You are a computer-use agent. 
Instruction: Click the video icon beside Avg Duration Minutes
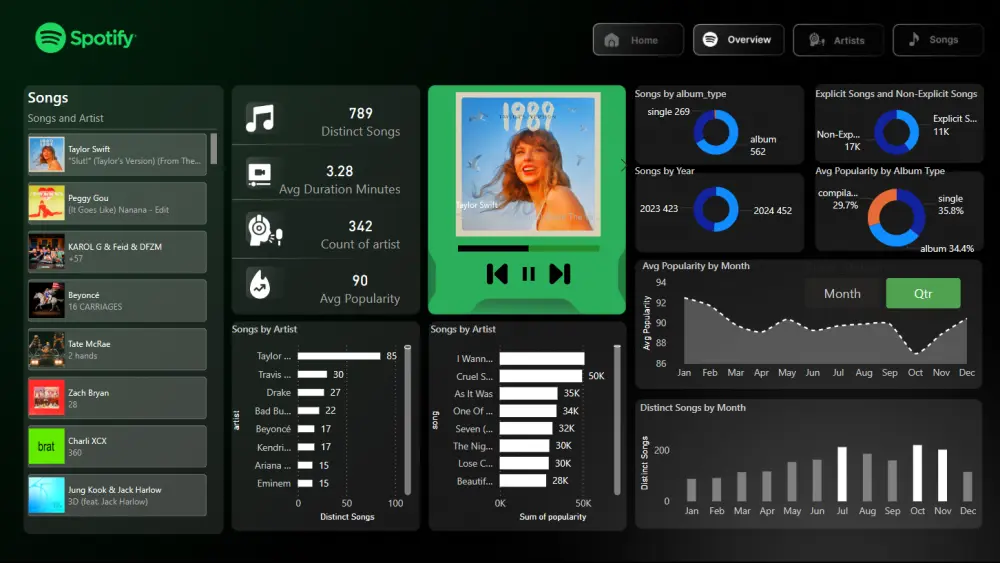(259, 173)
